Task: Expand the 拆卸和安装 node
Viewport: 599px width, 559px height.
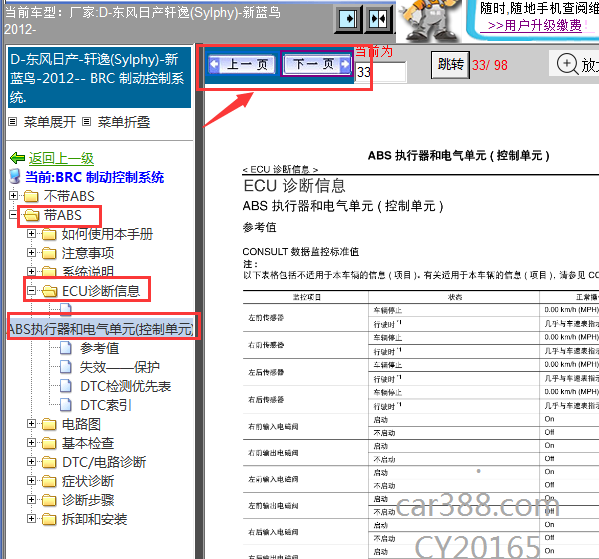Action: (x=31, y=518)
